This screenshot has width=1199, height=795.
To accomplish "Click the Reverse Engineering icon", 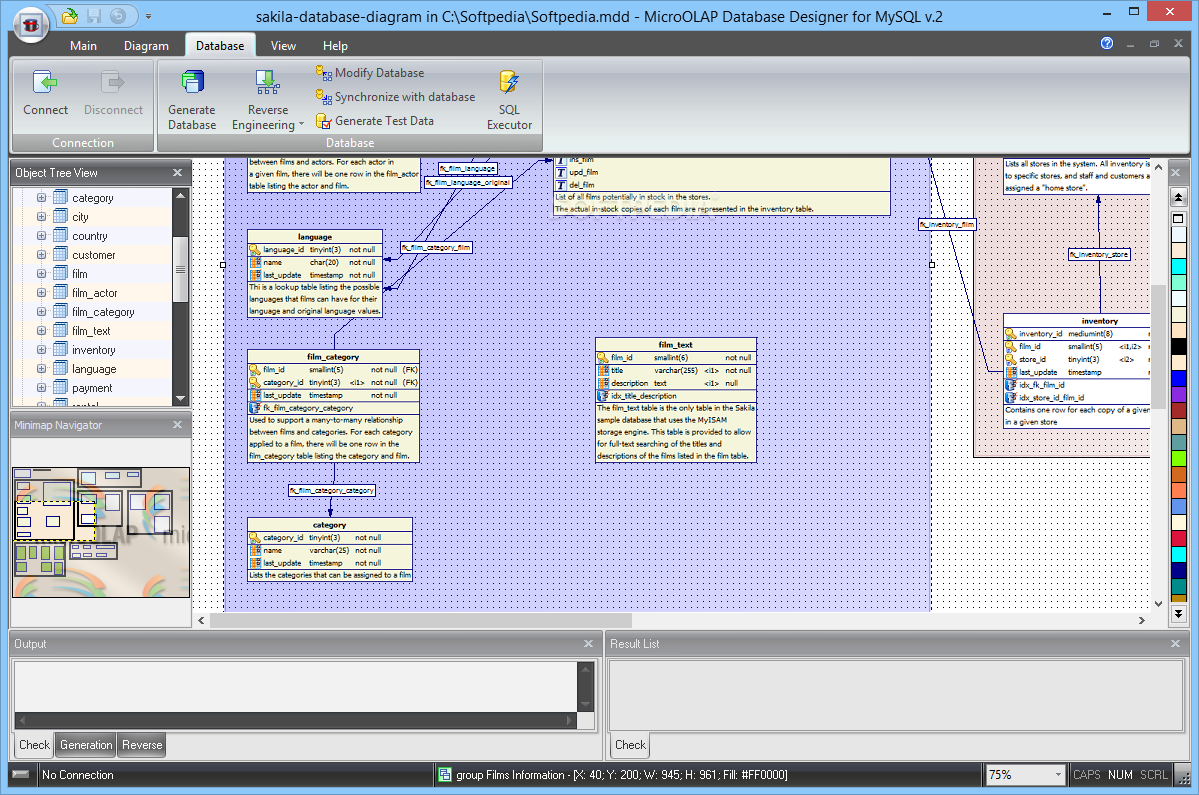I will pos(268,82).
